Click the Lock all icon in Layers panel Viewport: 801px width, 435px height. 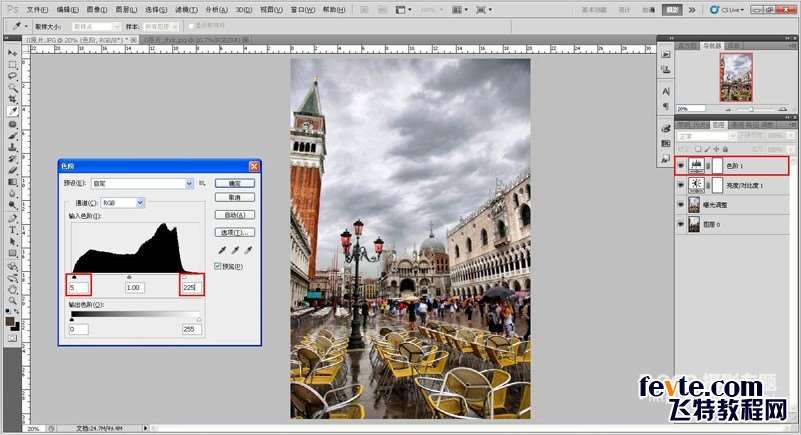(725, 149)
